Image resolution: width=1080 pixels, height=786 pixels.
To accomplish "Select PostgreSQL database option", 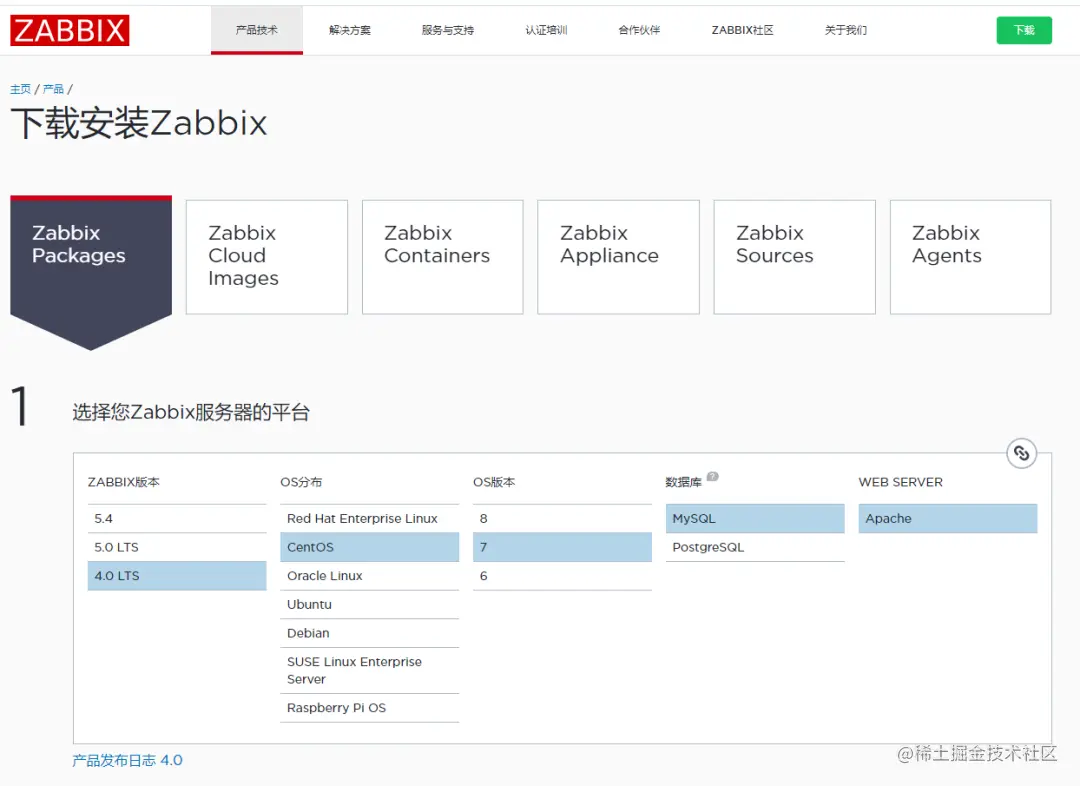I will [x=755, y=547].
